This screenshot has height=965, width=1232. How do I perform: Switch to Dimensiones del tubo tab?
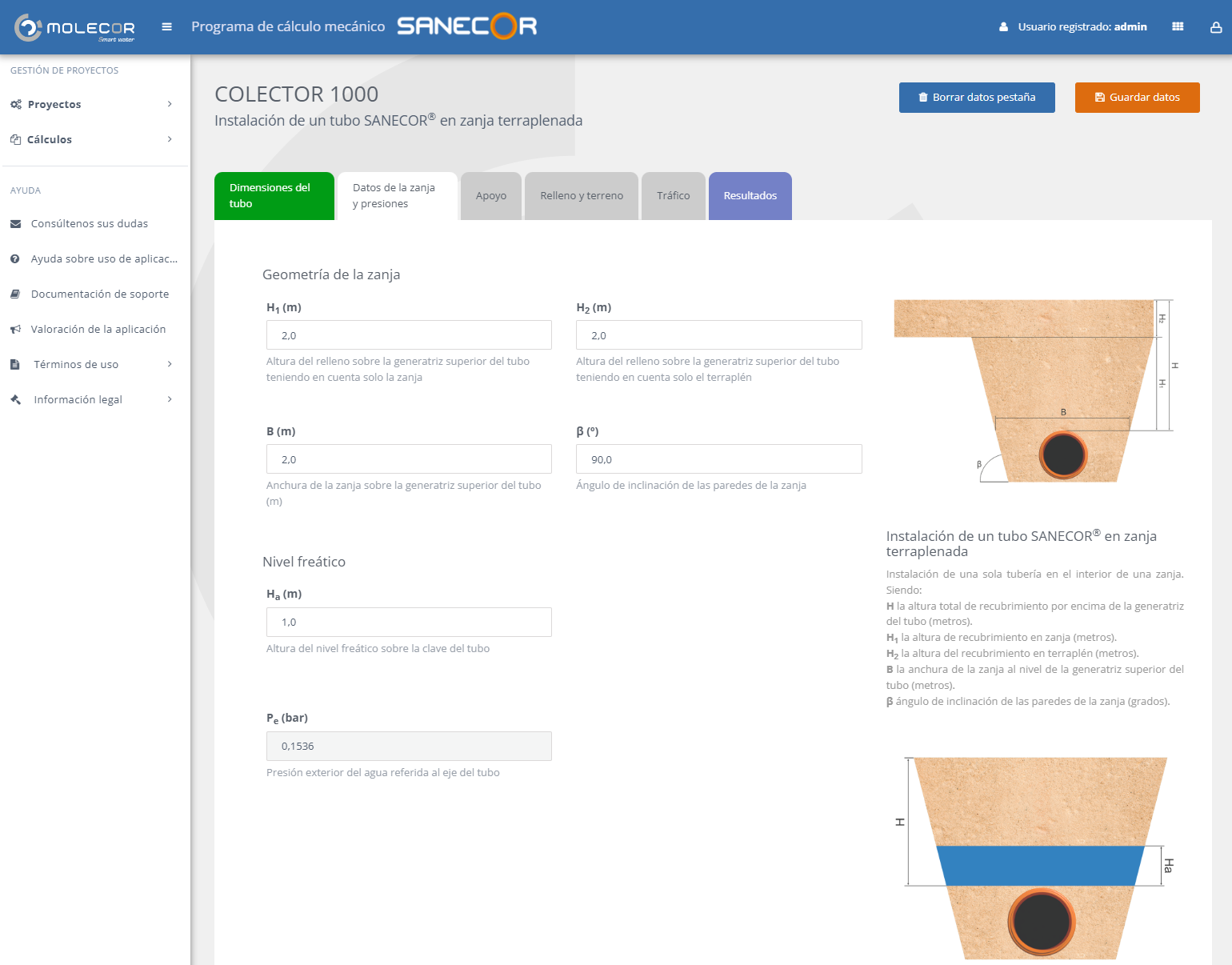coord(274,196)
